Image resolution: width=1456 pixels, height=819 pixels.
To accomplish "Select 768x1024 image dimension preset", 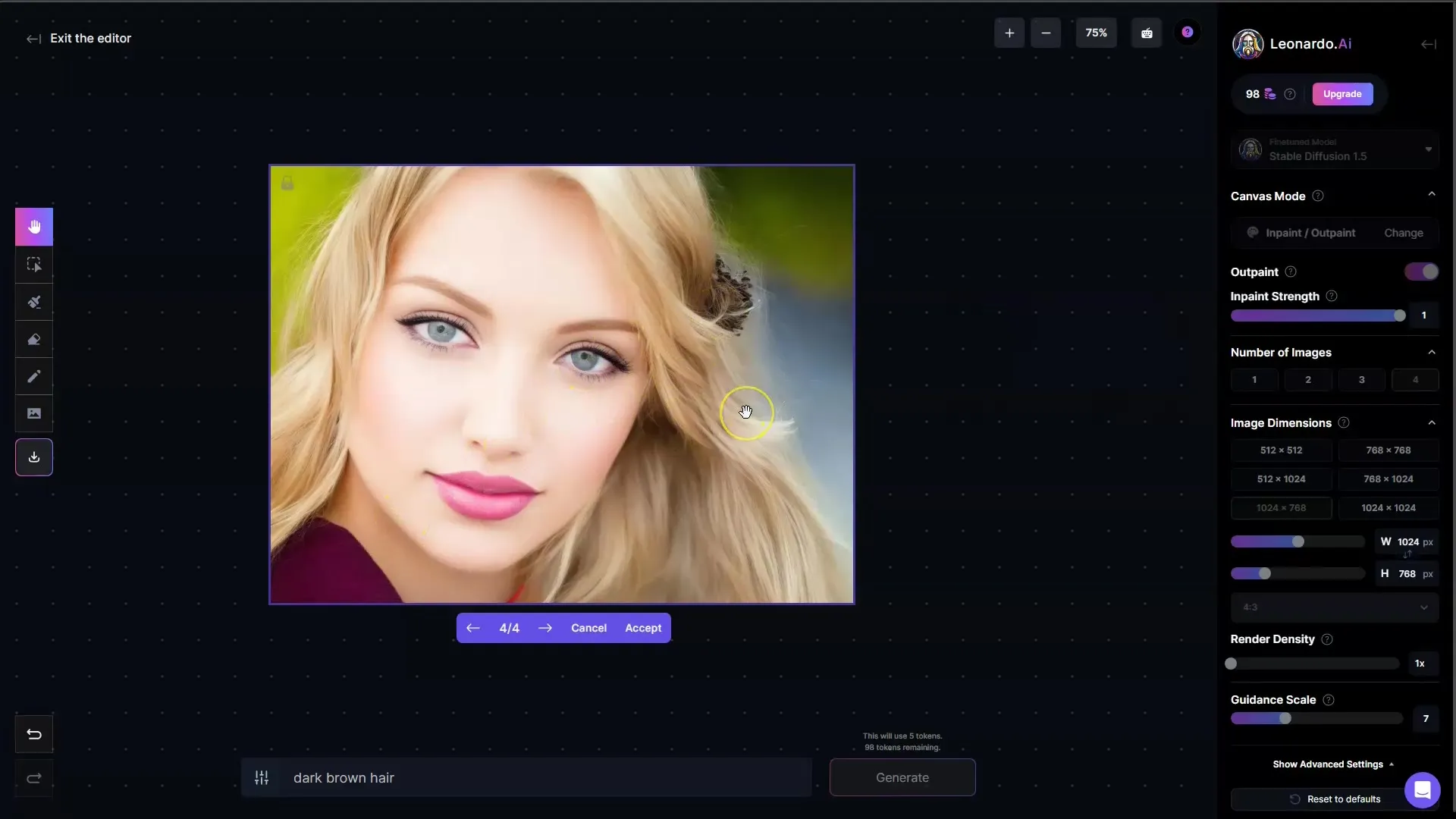I will point(1389,478).
